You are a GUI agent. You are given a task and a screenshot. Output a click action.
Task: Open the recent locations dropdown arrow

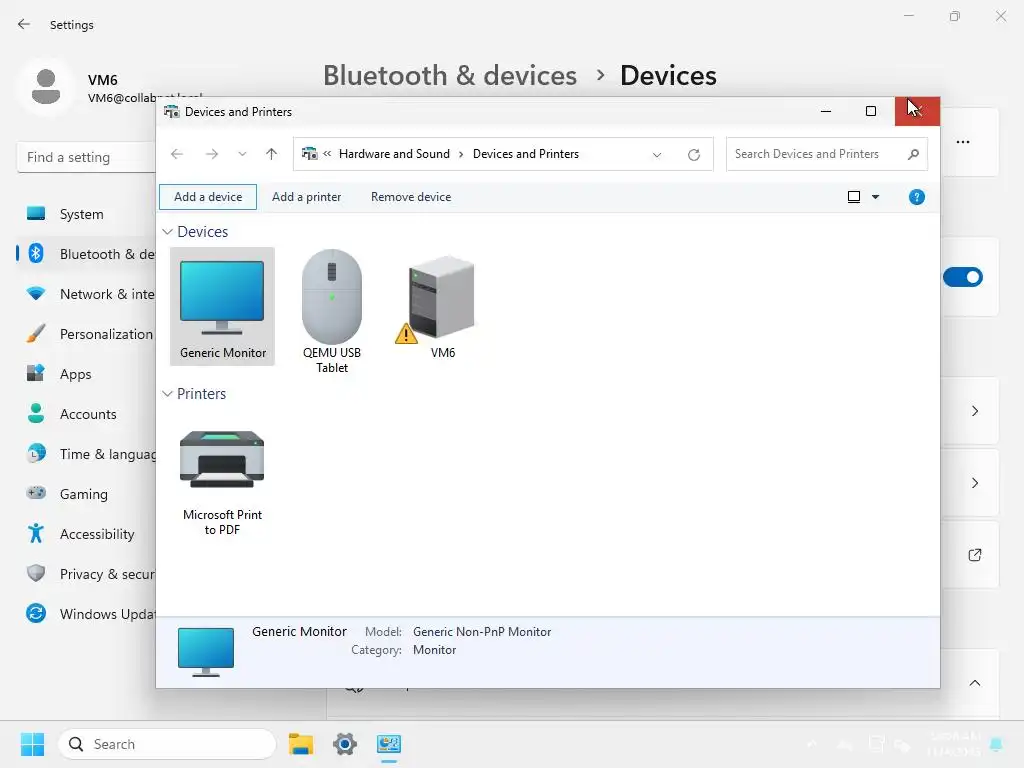[242, 154]
